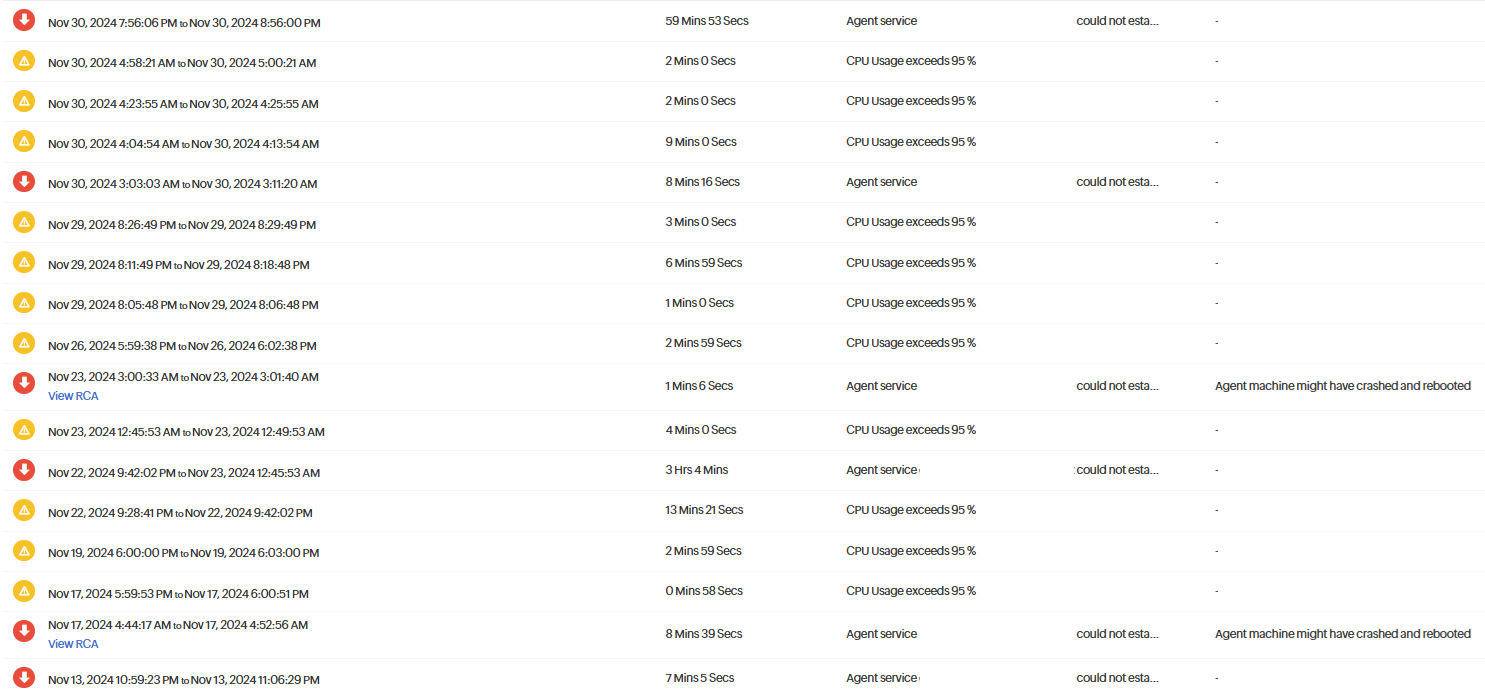Click the yellow warning icon for Nov 30 4:58:21 AM
Image resolution: width=1485 pixels, height=698 pixels.
[24, 61]
